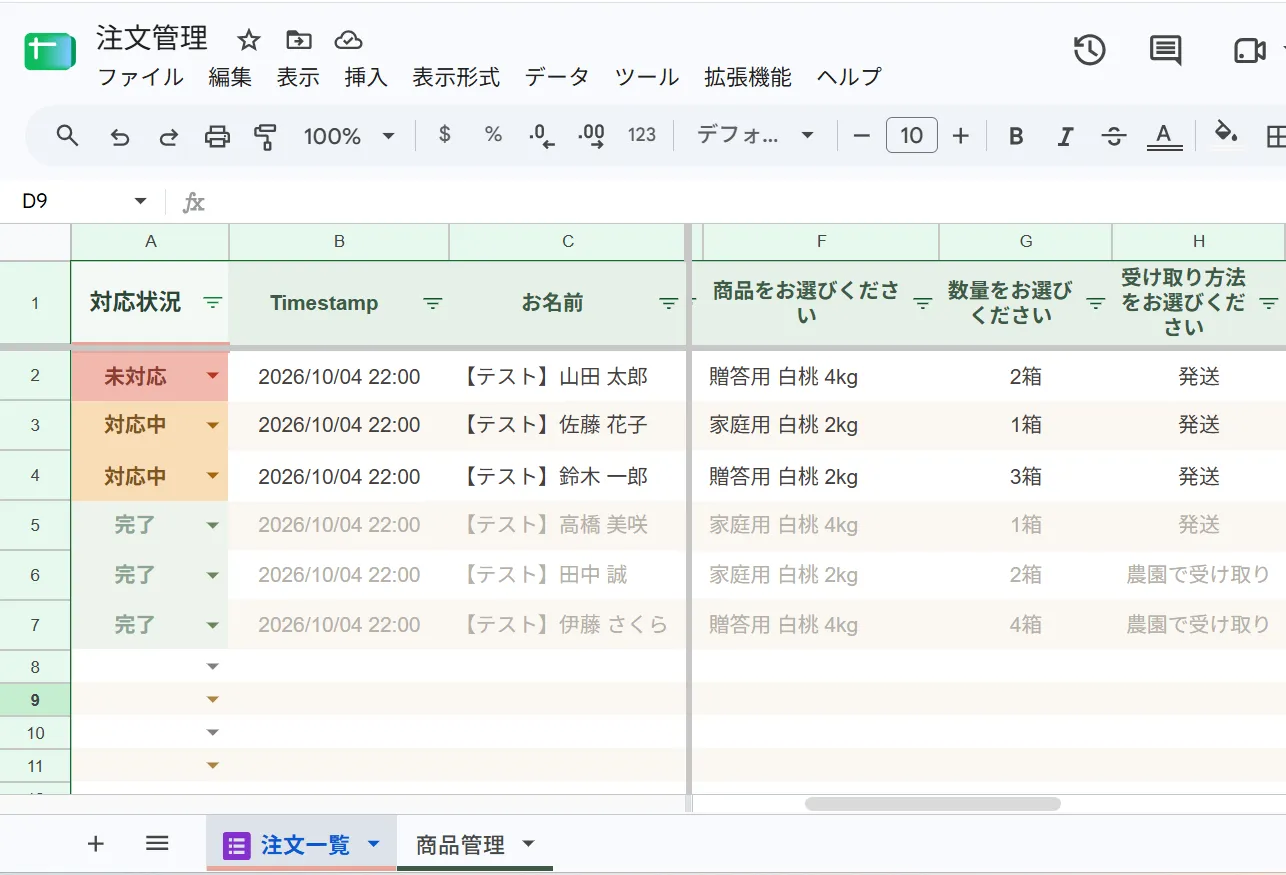
Task: Open the データ menu
Action: pyautogui.click(x=557, y=77)
